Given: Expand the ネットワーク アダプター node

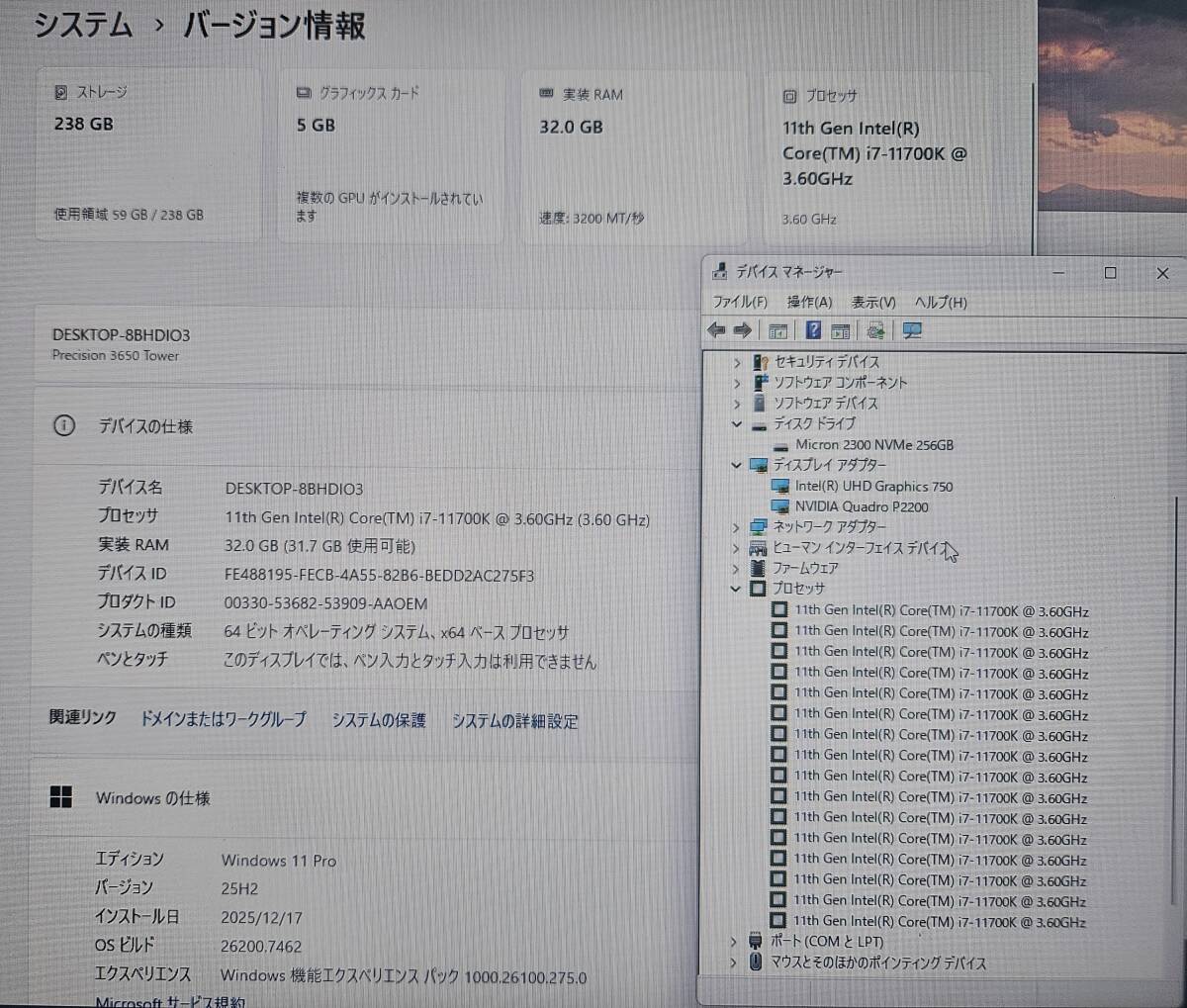Looking at the screenshot, I should [736, 527].
